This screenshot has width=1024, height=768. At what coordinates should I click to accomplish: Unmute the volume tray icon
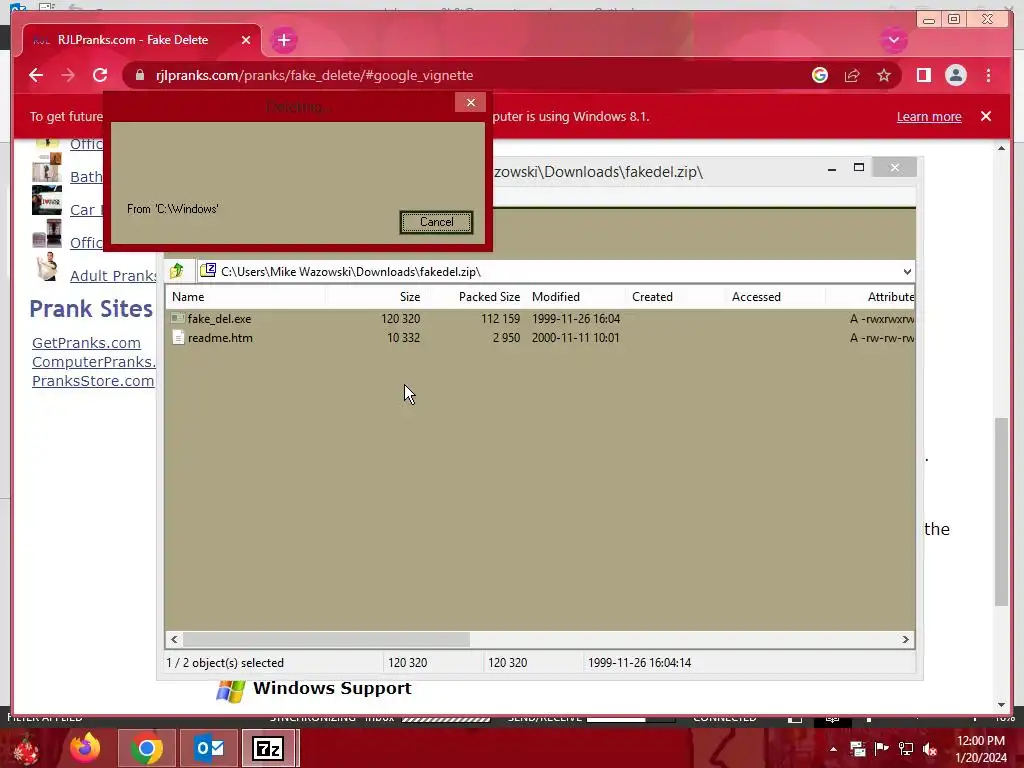930,749
